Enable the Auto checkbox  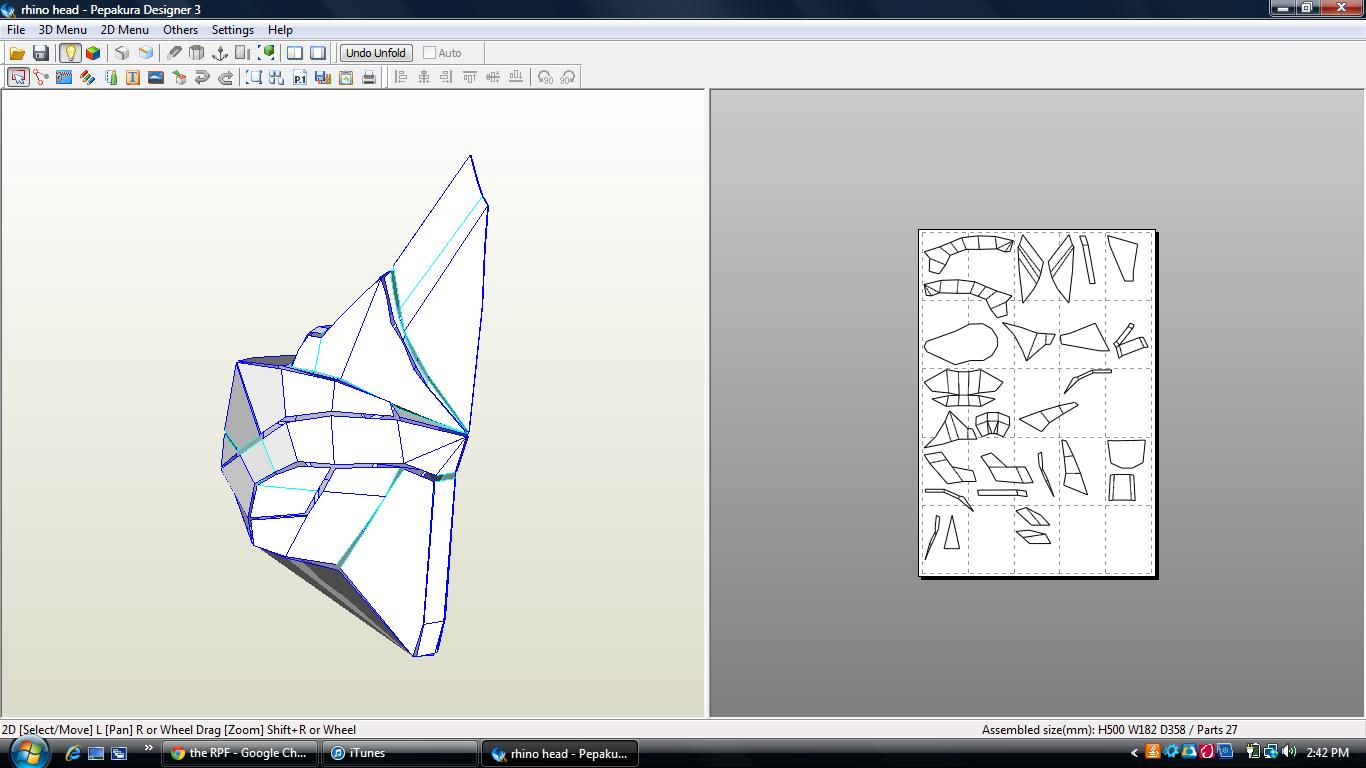430,53
